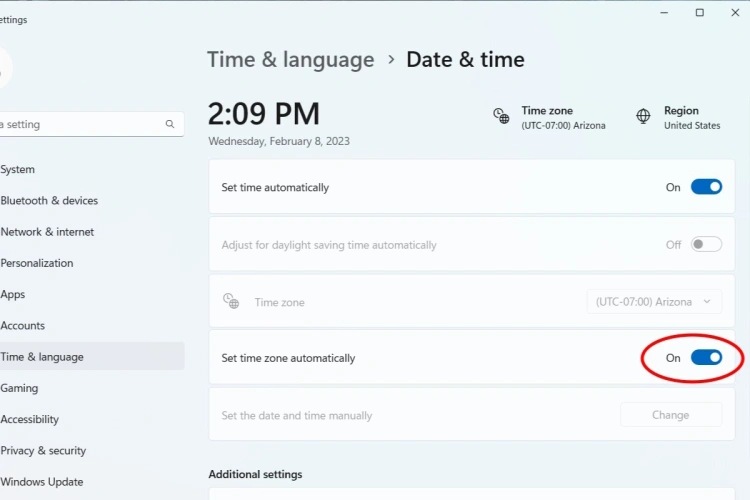Screen dimensions: 750x500
Task: Click Time & language breadcrumb link
Action: [x=290, y=60]
